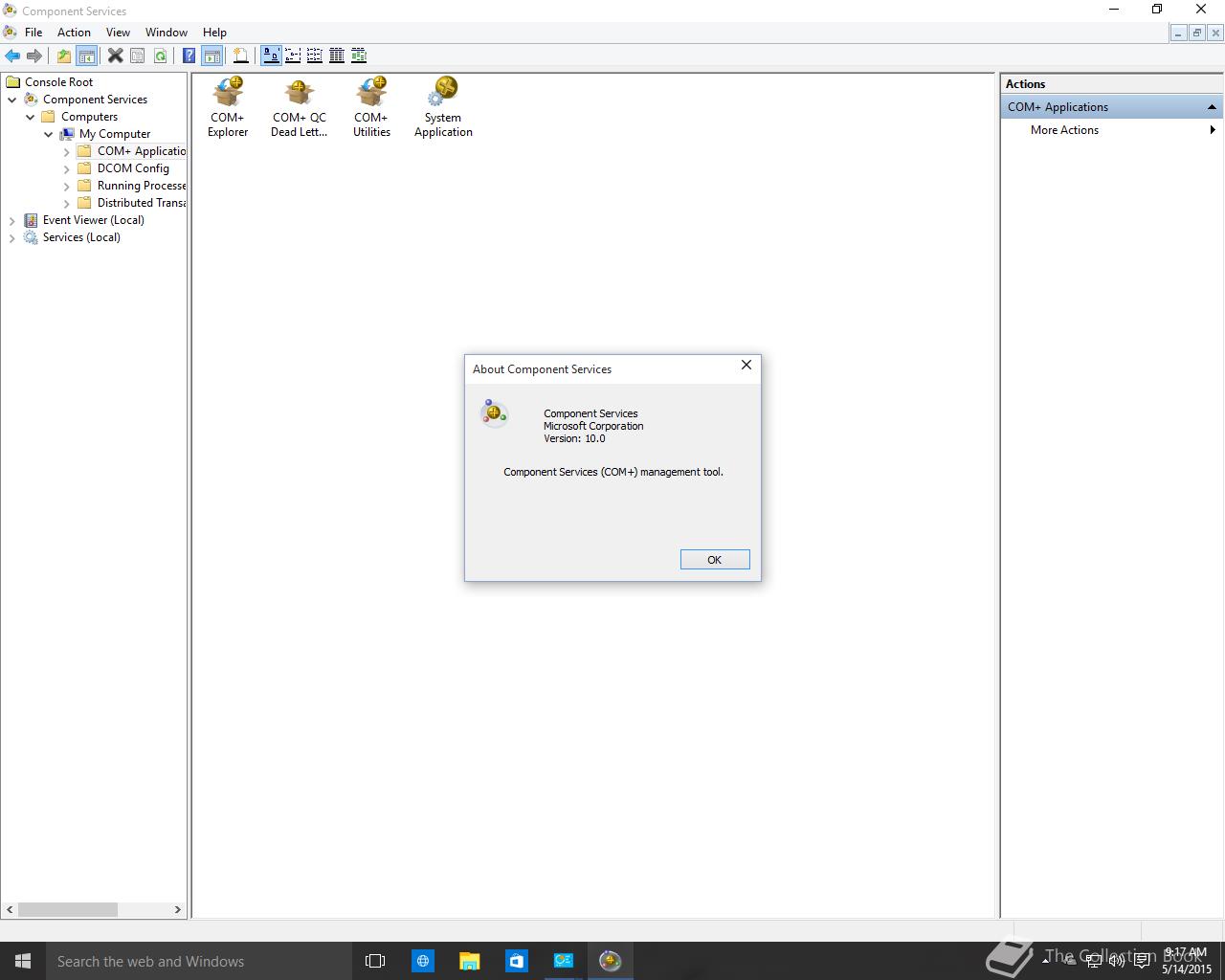Click the Delete (X) toolbar icon

(x=115, y=56)
